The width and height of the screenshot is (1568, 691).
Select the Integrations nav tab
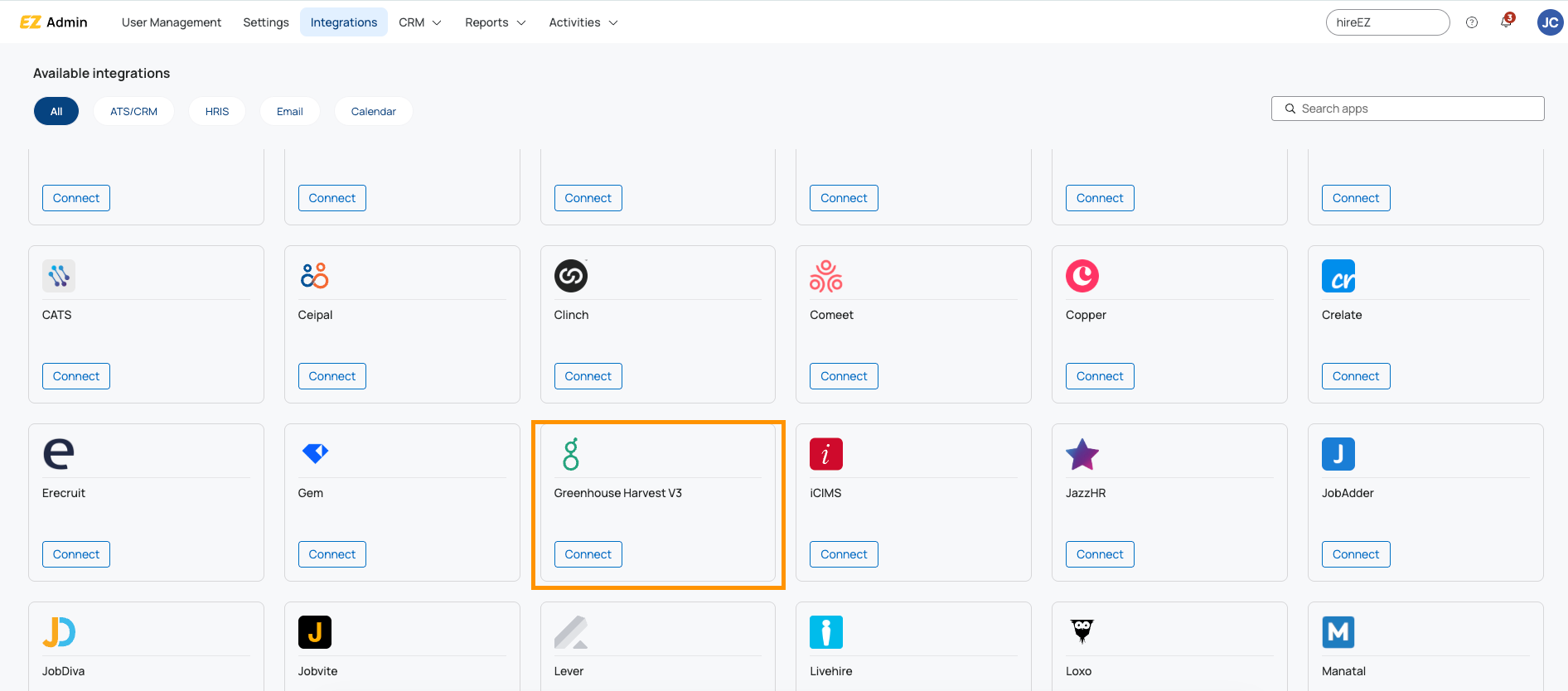(344, 22)
